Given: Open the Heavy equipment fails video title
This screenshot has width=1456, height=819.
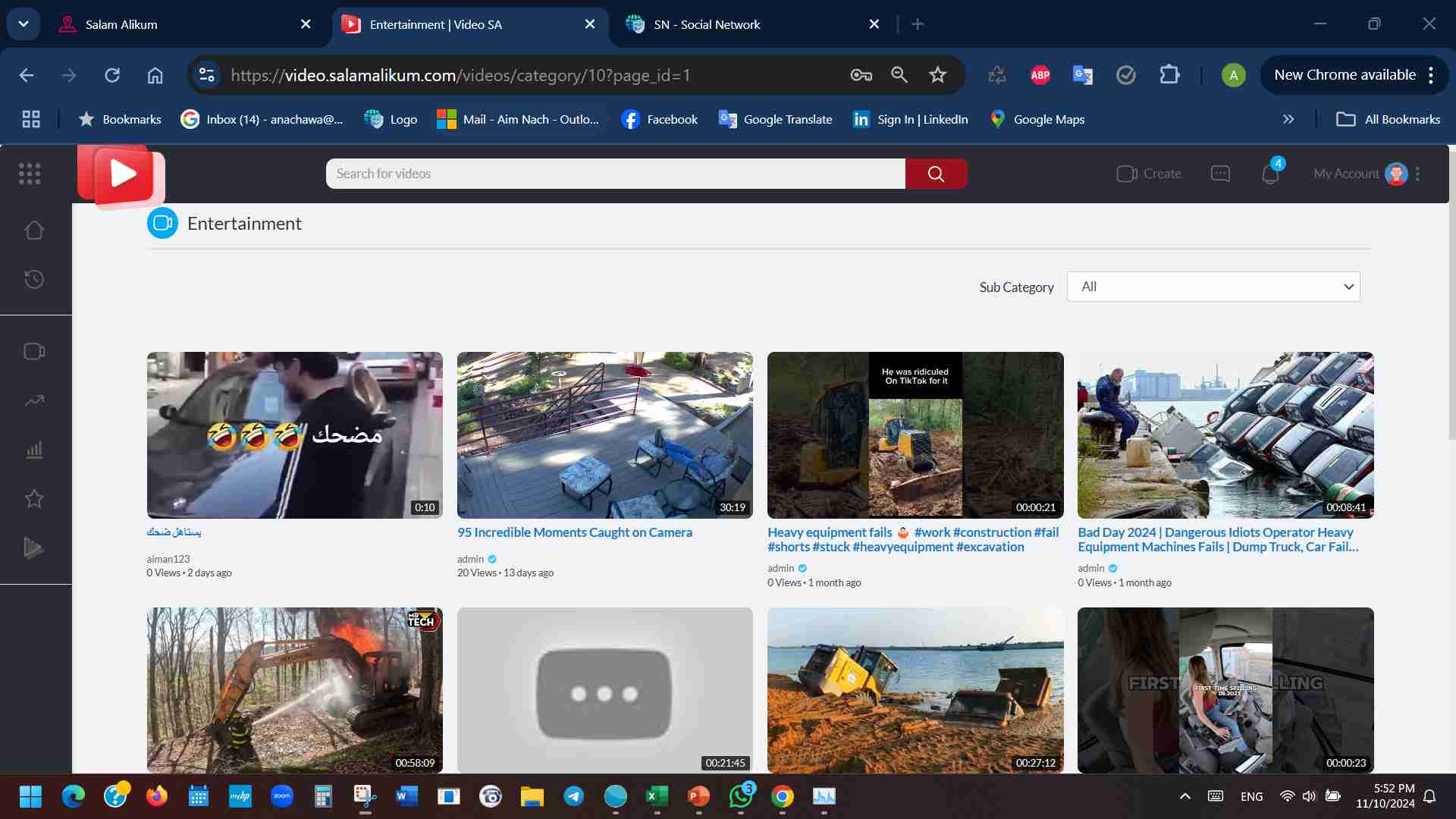Looking at the screenshot, I should click(913, 539).
